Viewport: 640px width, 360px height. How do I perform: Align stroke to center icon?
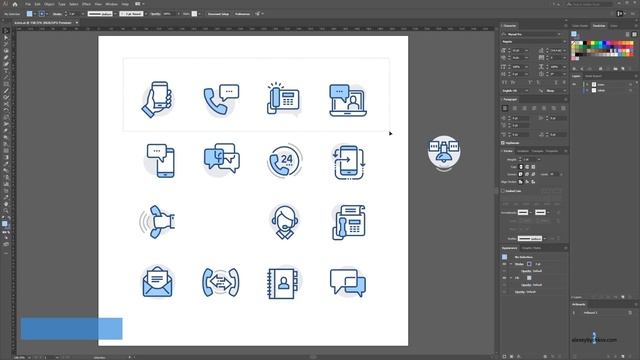tap(521, 182)
